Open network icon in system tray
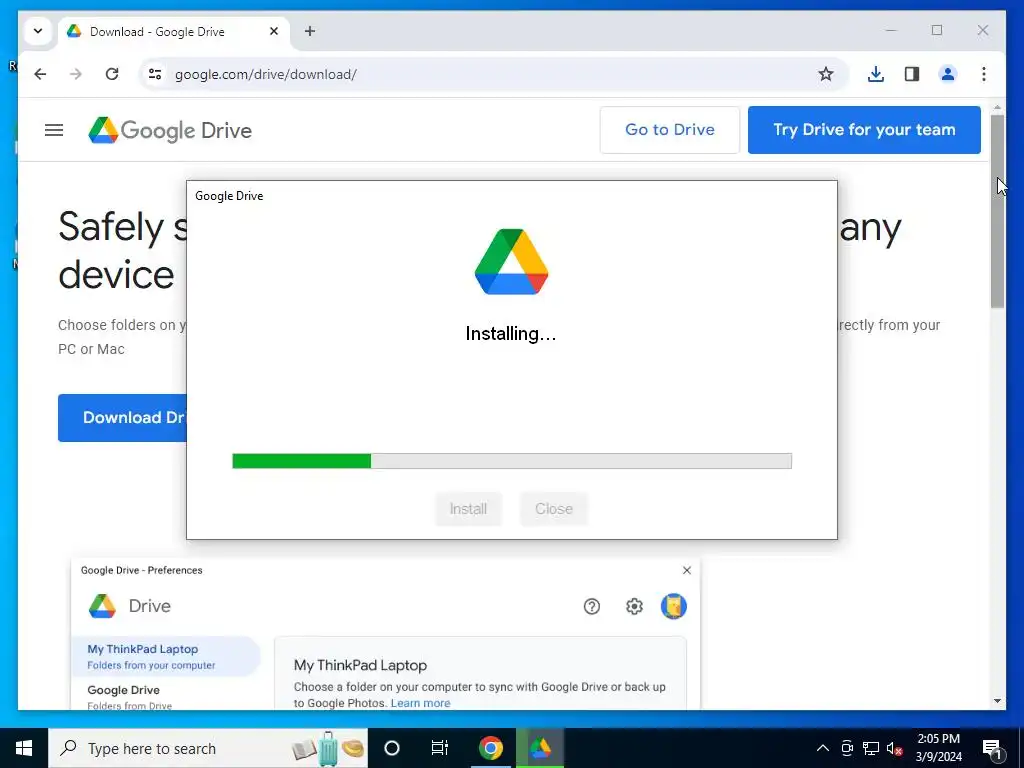This screenshot has width=1024, height=768. 871,748
